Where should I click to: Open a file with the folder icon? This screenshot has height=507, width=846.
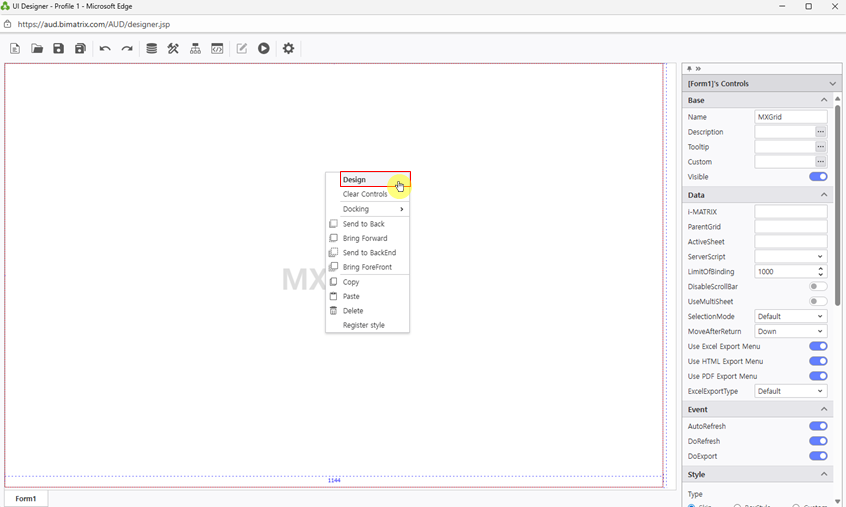pos(37,48)
